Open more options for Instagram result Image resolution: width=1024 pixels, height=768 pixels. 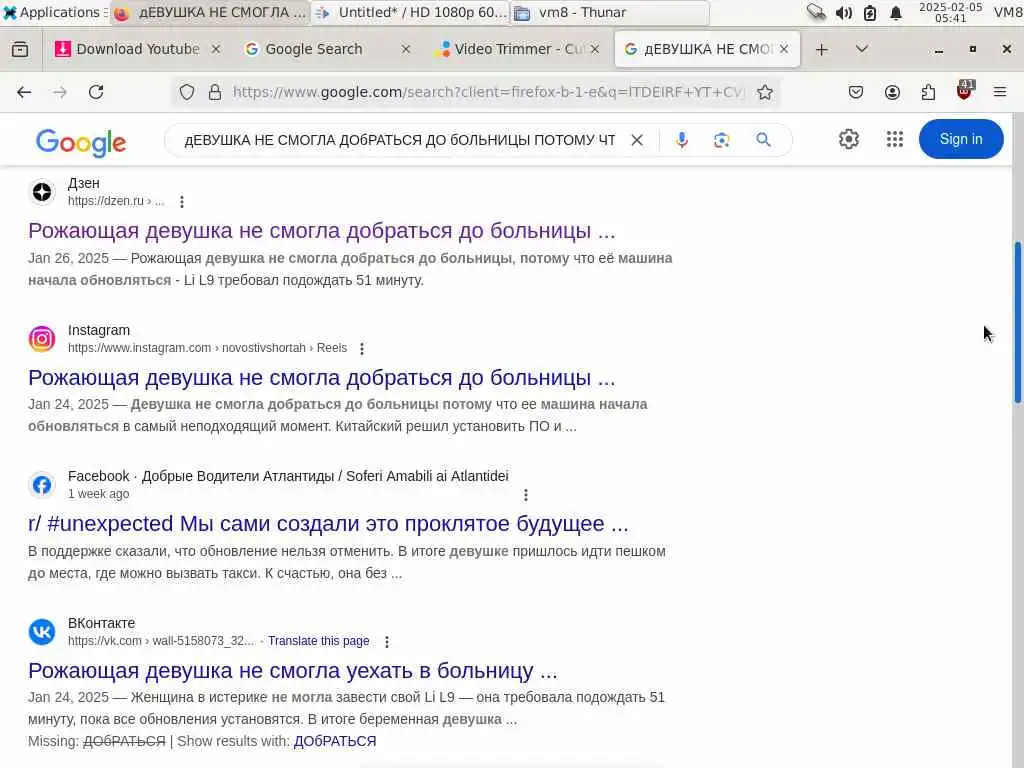(x=362, y=349)
